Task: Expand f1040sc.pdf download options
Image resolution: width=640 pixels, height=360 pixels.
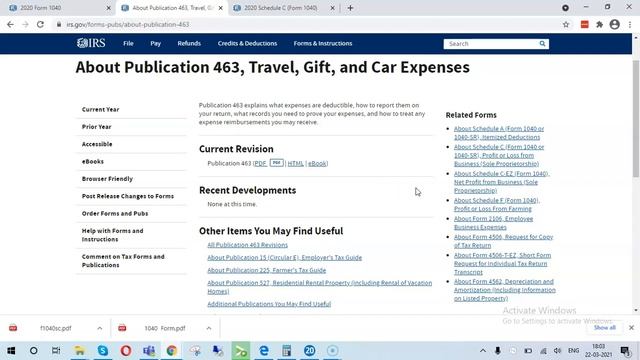Action: (x=100, y=328)
